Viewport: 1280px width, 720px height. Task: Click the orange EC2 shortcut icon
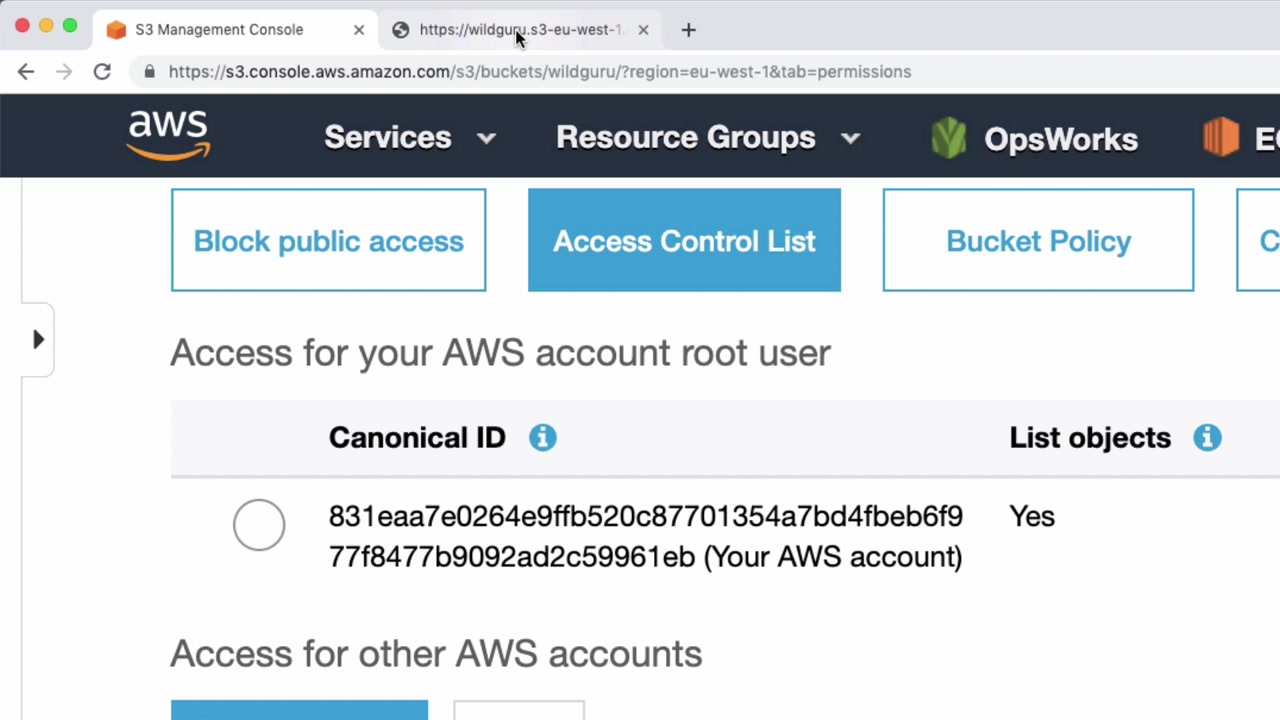pos(1221,137)
